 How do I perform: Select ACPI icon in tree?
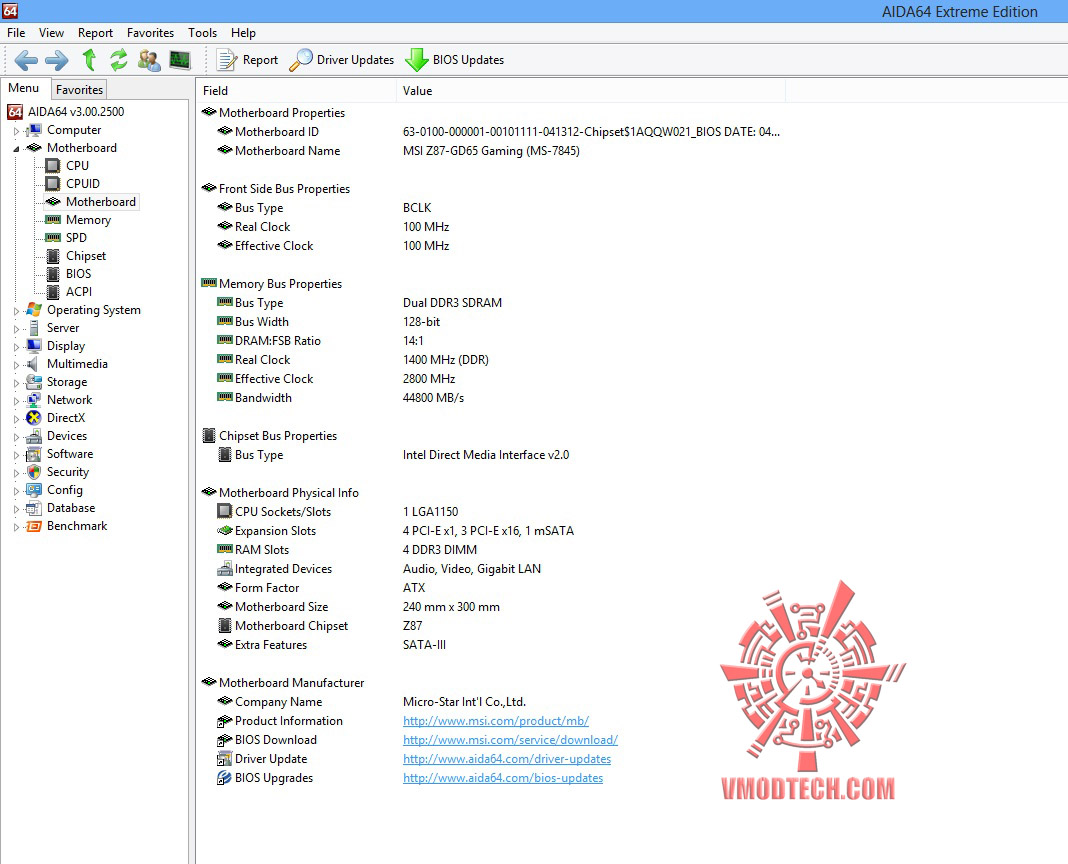pos(52,292)
